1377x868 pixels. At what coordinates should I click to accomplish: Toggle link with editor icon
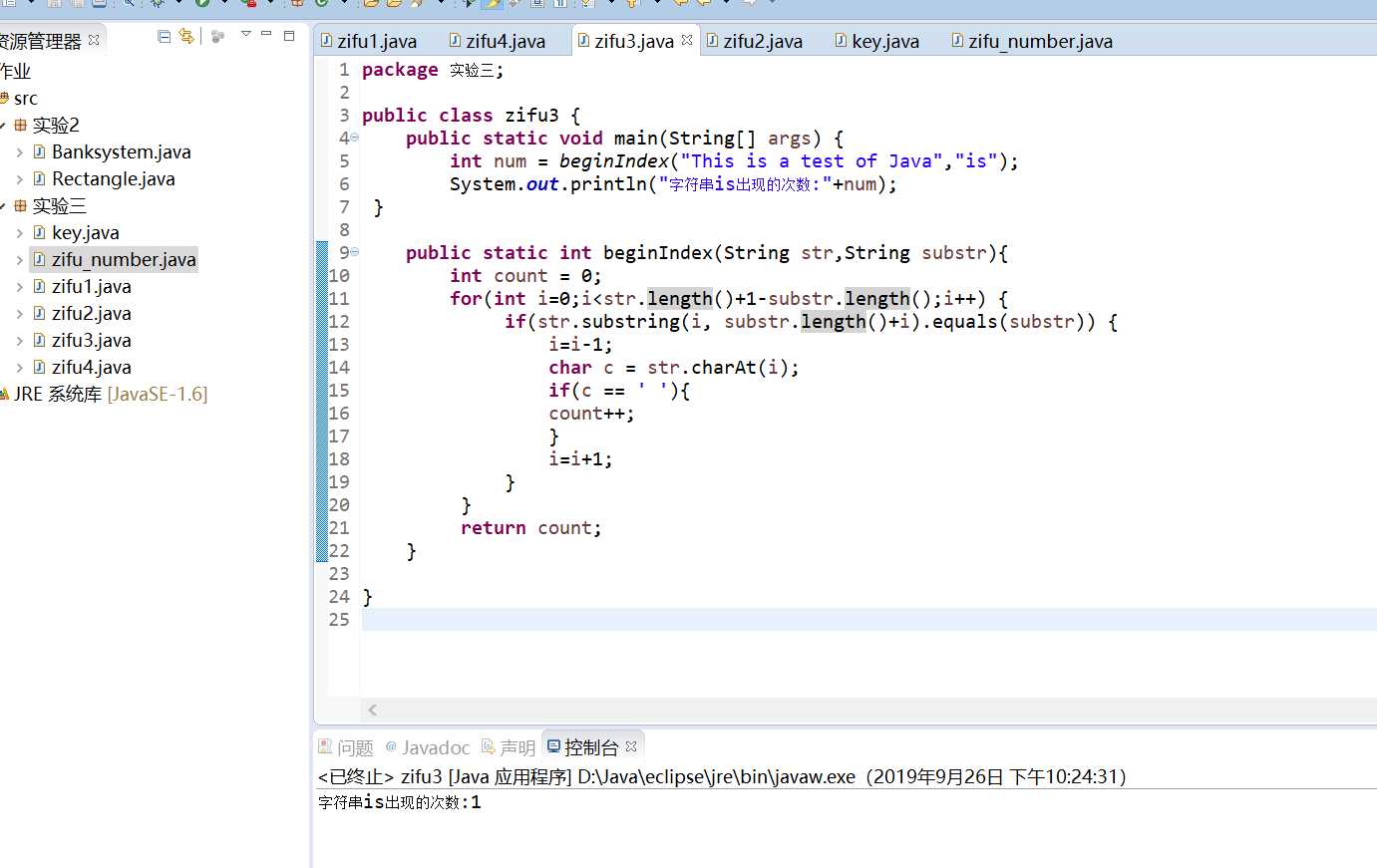(x=185, y=36)
